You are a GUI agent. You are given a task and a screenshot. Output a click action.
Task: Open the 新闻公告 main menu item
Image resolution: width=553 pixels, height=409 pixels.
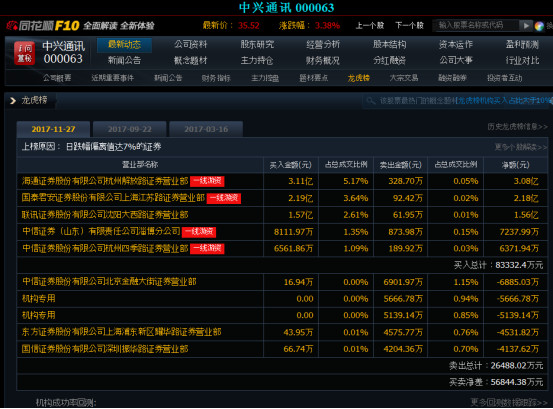(124, 60)
